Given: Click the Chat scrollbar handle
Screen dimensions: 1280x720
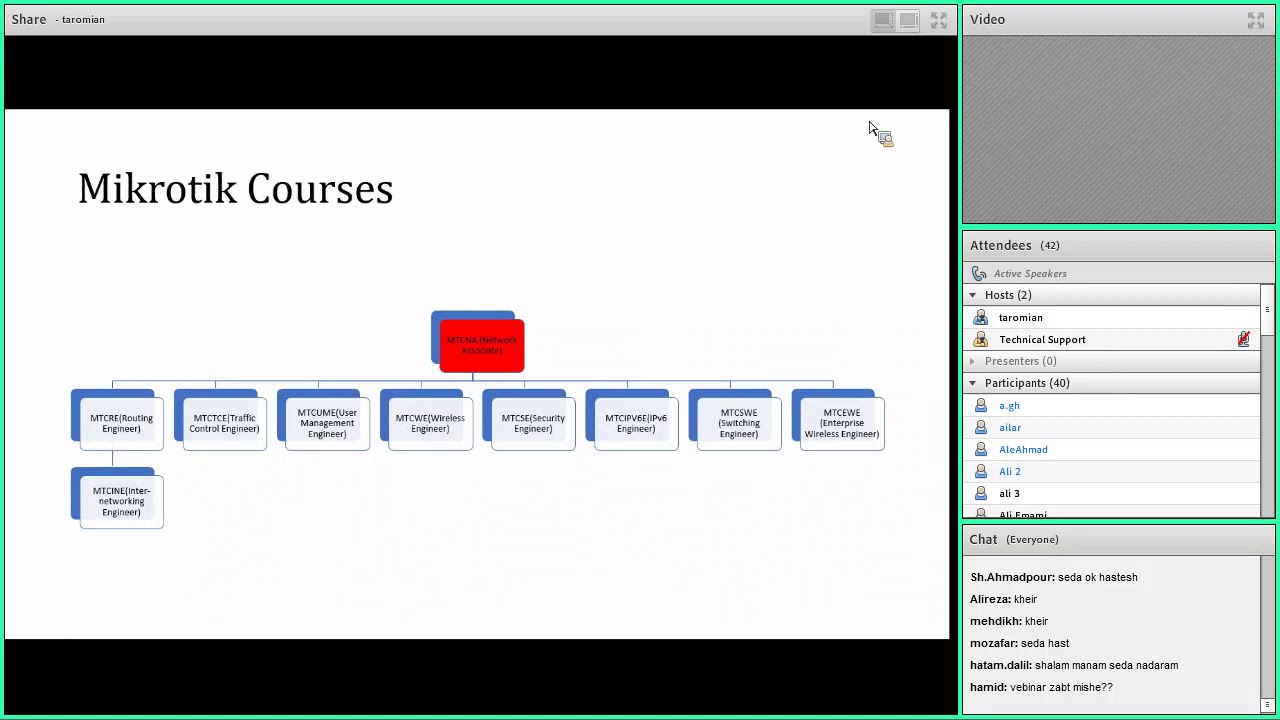Looking at the screenshot, I should 1267,705.
